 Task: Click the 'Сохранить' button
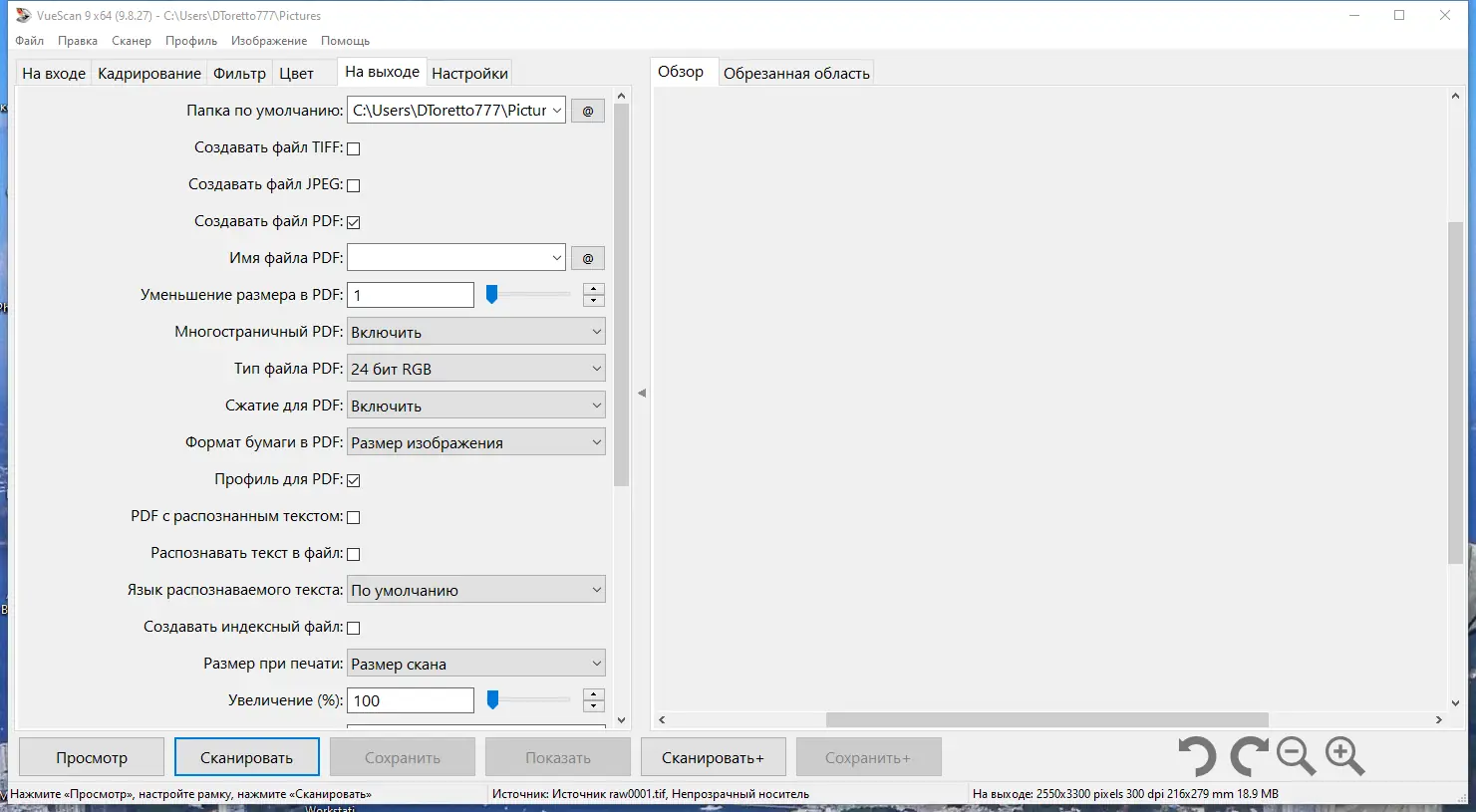coord(403,757)
